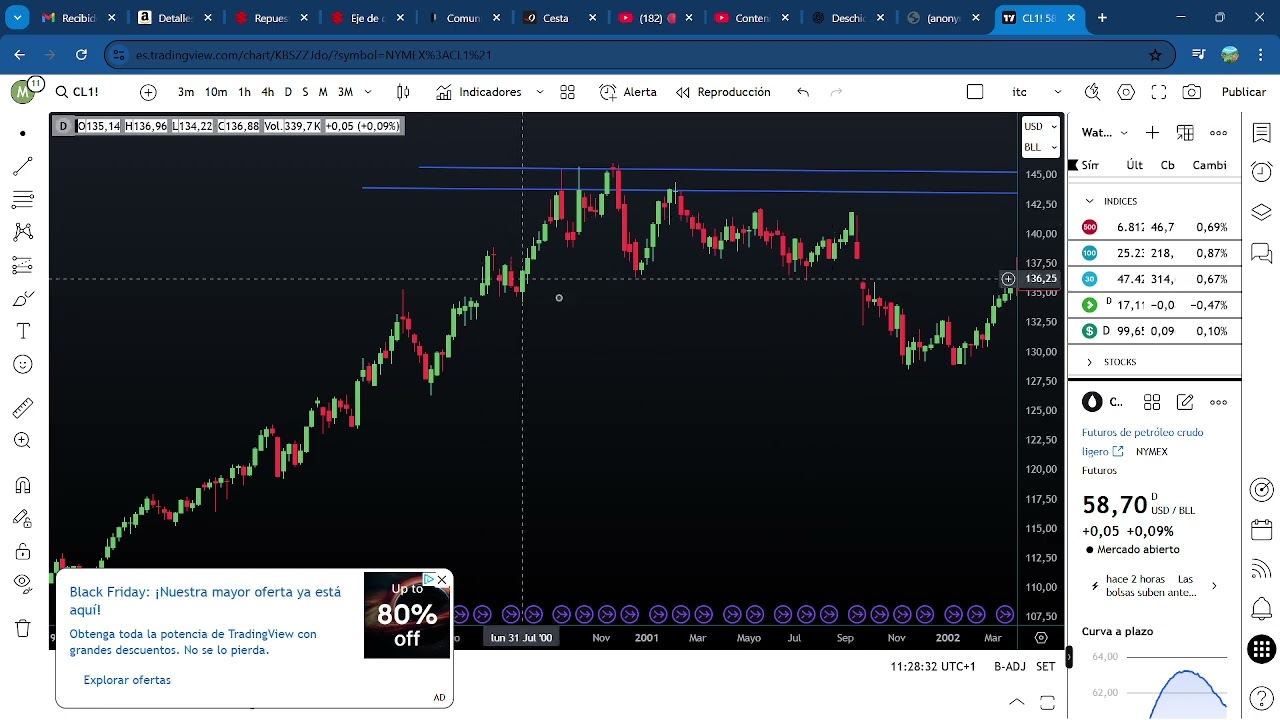Expand the STOCKS watchlist section
This screenshot has width=1280, height=720.
tap(1090, 362)
